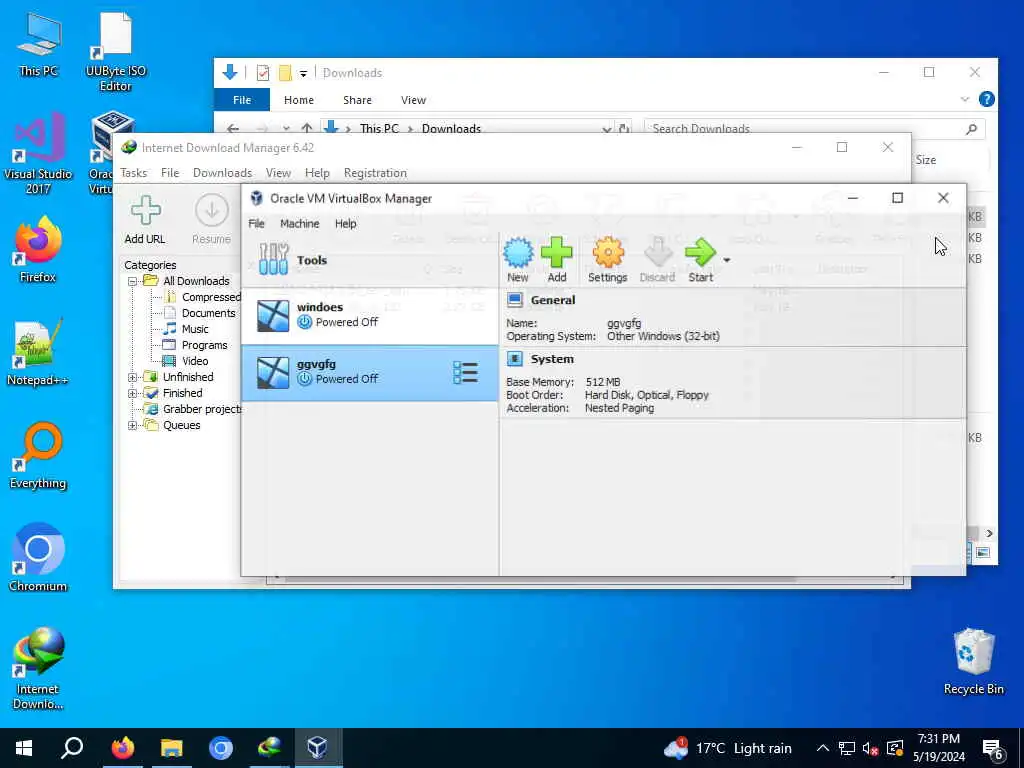Open Share ribbon tab in Explorer

[x=357, y=100]
